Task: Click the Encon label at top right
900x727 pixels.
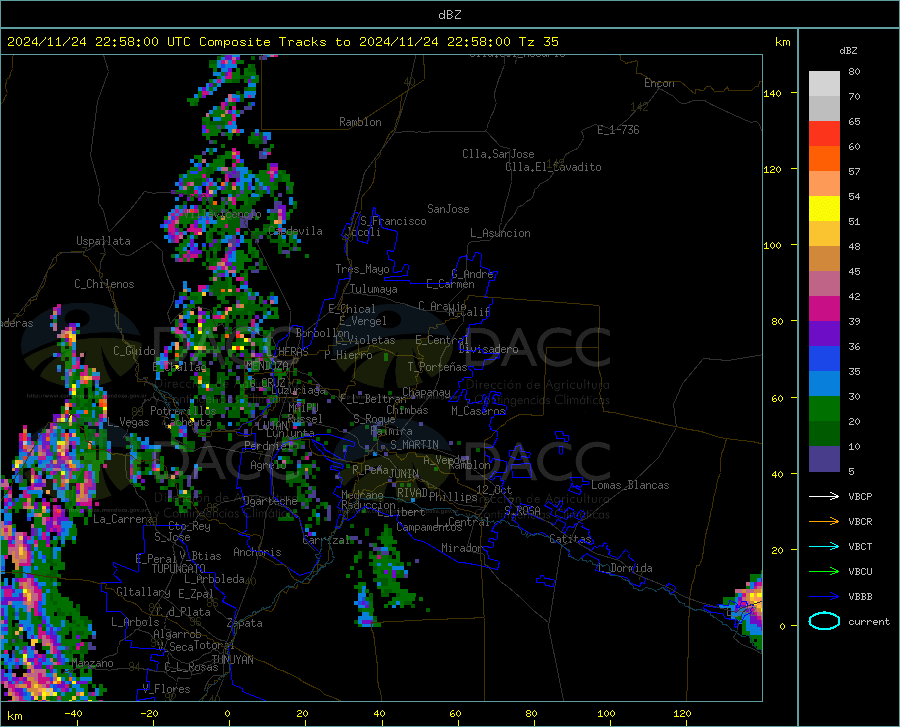Action: tap(659, 83)
